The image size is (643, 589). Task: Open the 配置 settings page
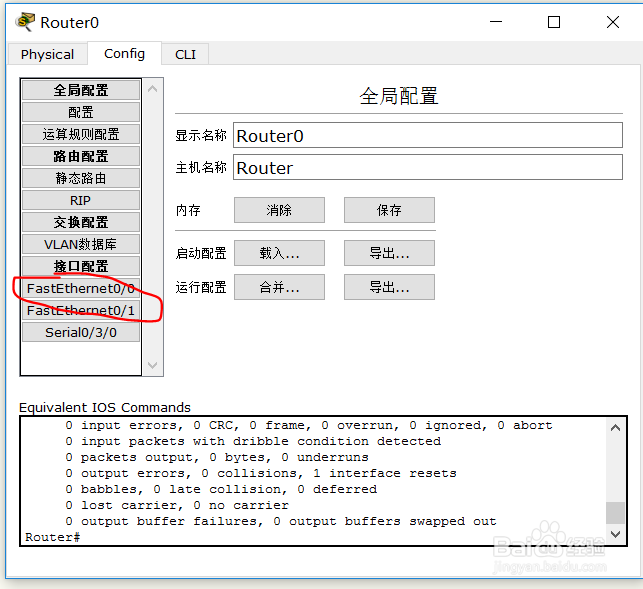(x=81, y=112)
